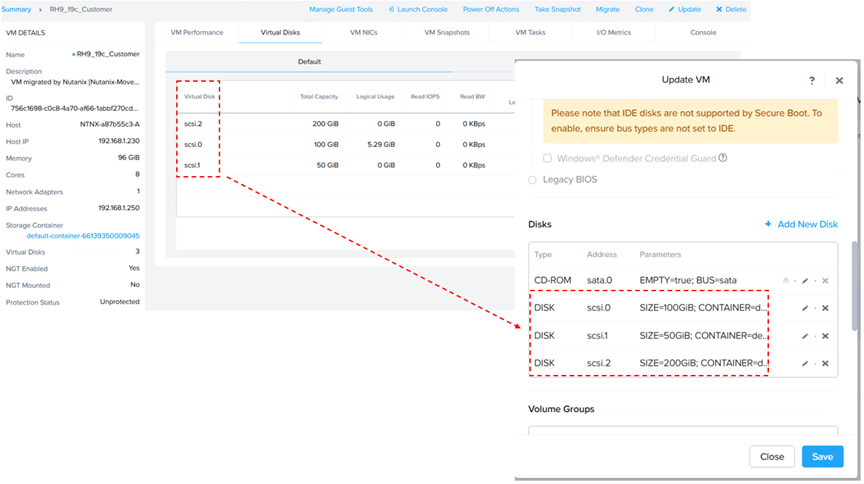Enable Windows Defender Credential Guard checkbox

tap(547, 158)
